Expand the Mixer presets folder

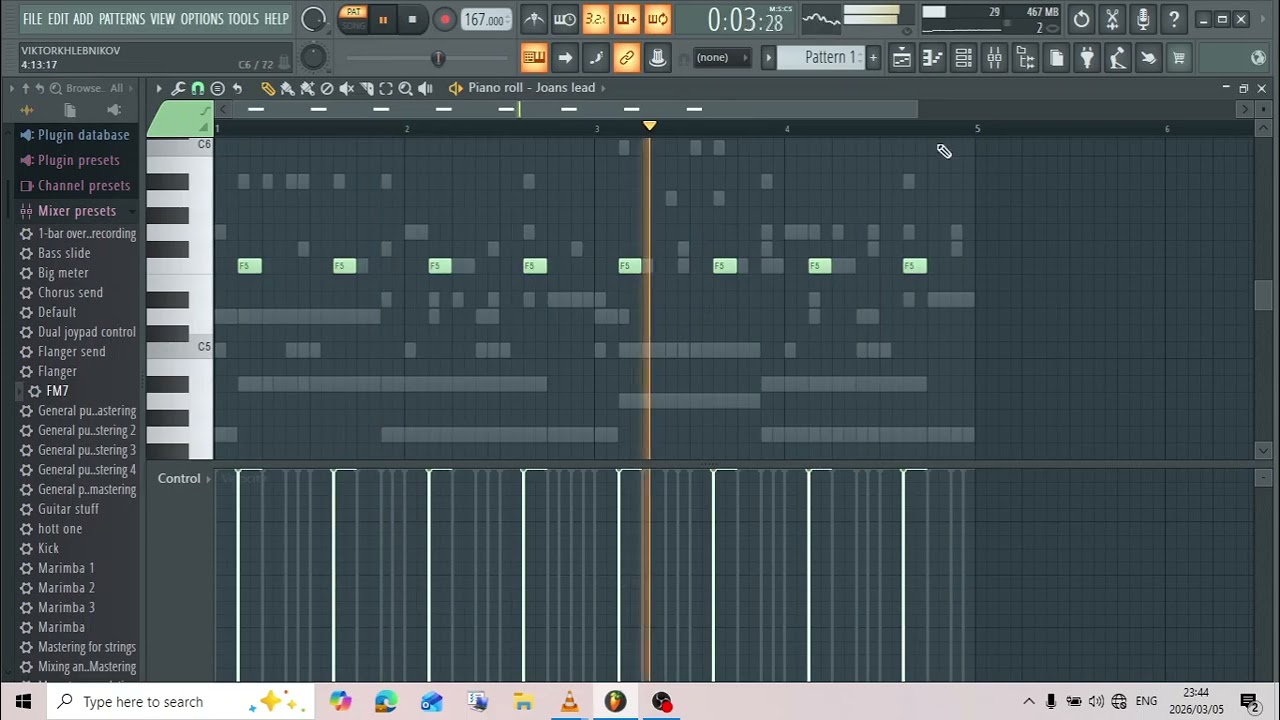pyautogui.click(x=77, y=211)
